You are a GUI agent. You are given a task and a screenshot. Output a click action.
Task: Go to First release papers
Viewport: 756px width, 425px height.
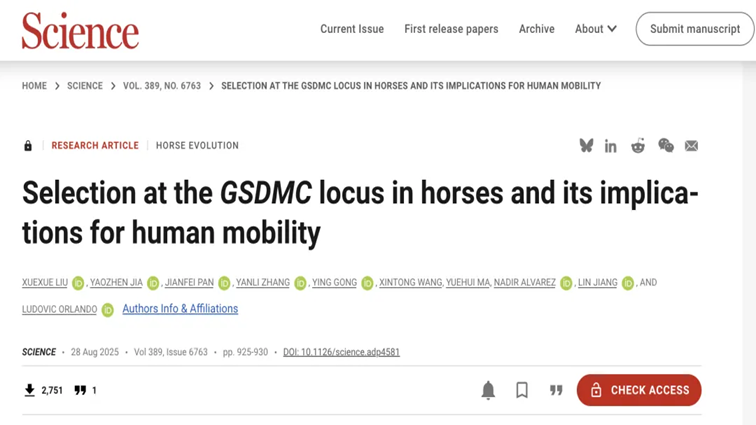451,29
